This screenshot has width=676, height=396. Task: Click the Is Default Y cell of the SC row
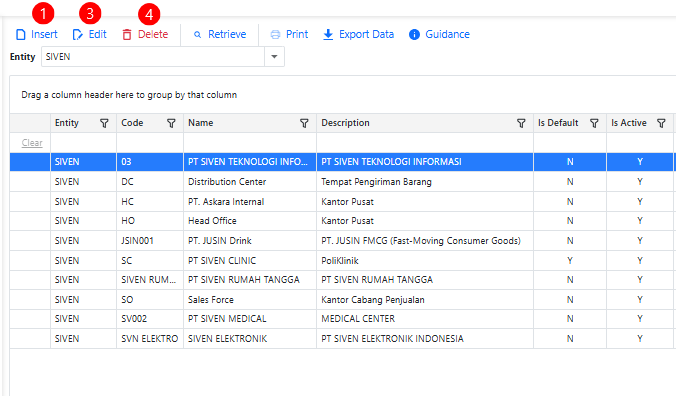tap(570, 260)
